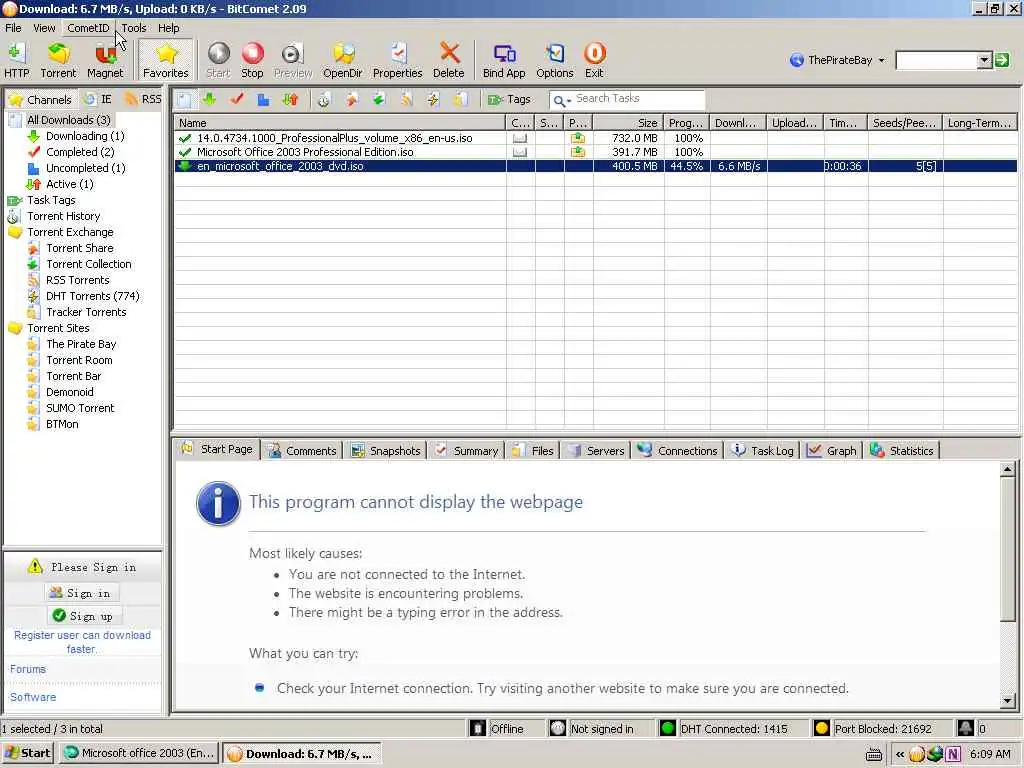Image resolution: width=1024 pixels, height=768 pixels.
Task: Filter by completed red check icon
Action: click(x=236, y=99)
